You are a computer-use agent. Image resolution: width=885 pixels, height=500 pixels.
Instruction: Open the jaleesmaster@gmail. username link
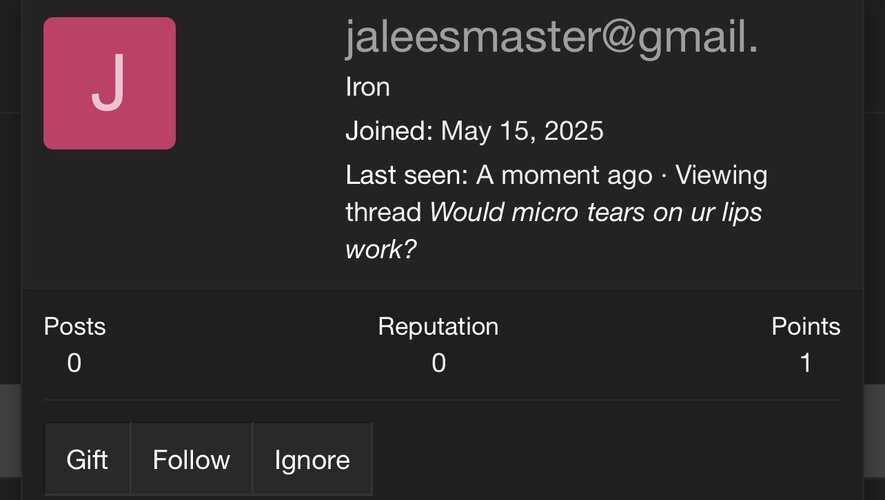(551, 39)
